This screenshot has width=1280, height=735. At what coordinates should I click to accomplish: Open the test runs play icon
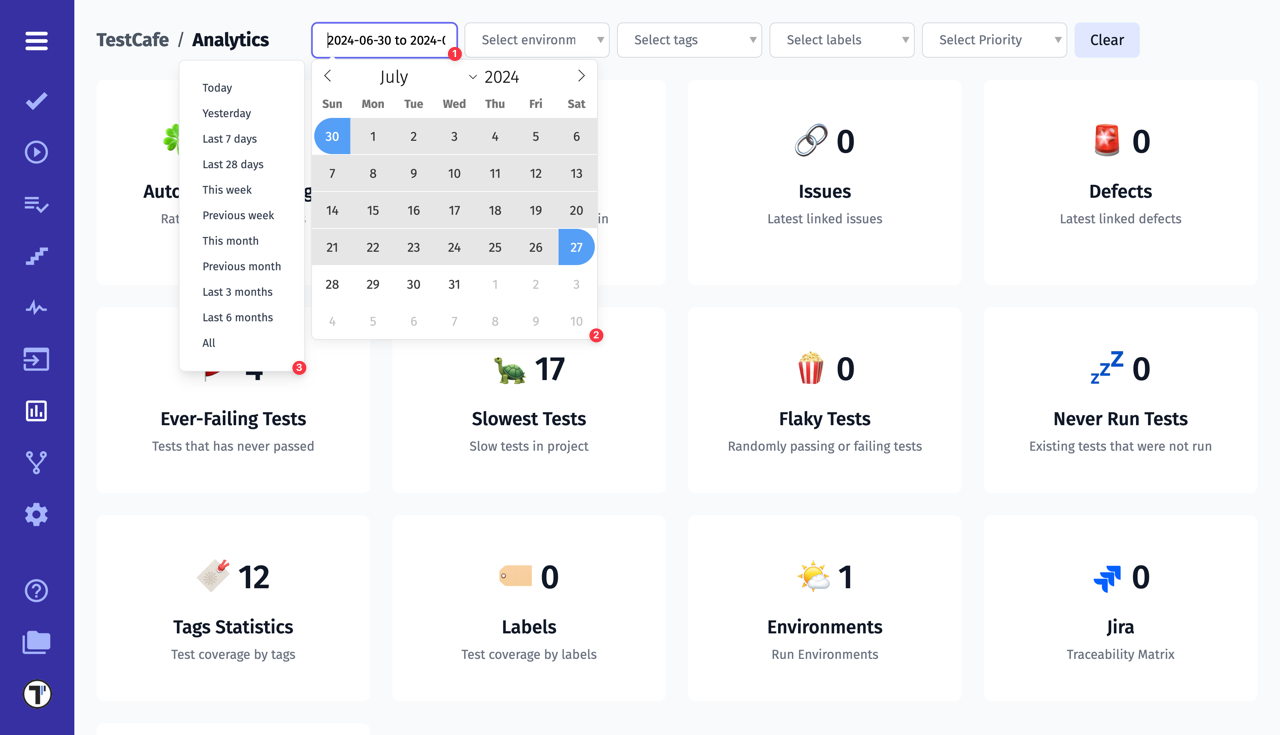tap(36, 152)
